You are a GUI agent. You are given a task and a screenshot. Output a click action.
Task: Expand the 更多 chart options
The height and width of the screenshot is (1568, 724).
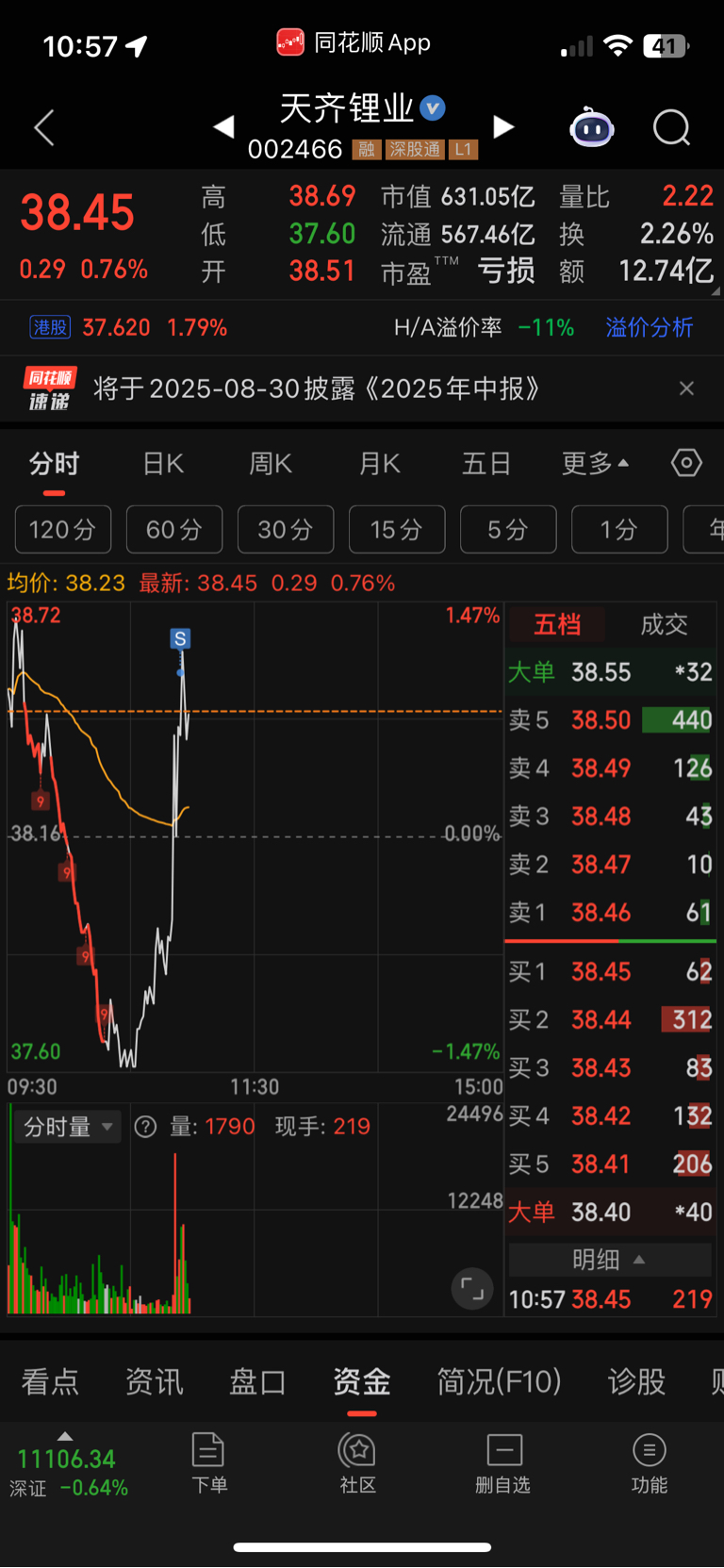(x=595, y=464)
